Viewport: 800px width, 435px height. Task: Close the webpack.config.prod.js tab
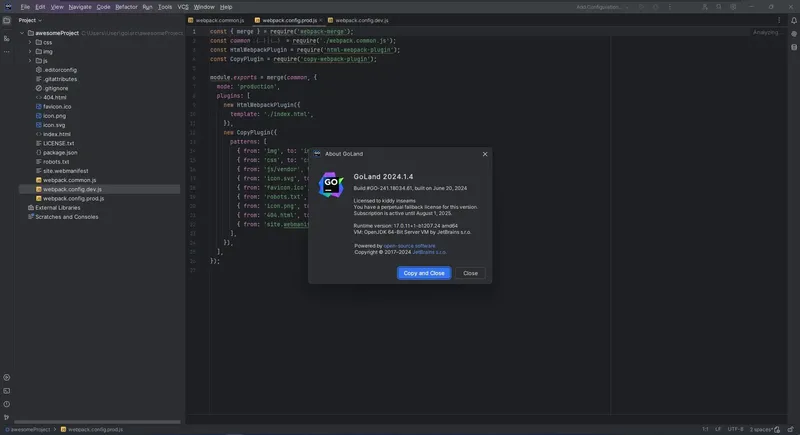[320, 20]
